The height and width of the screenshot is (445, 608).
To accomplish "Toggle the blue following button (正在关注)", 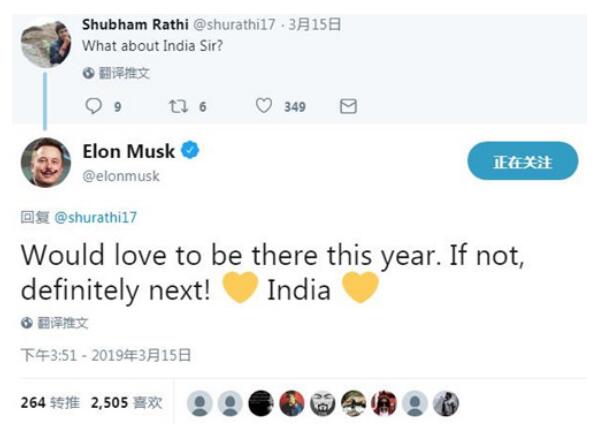I will coord(522,161).
